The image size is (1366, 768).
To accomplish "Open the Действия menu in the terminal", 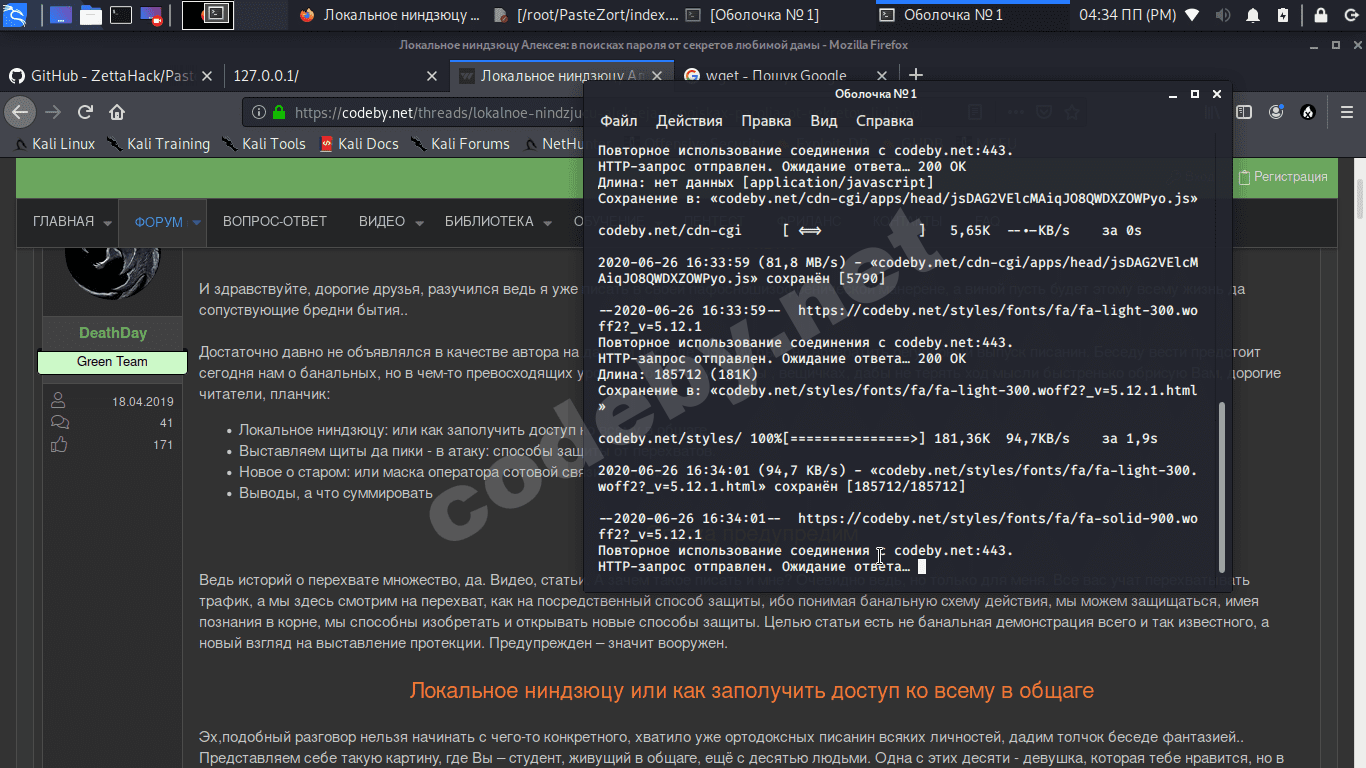I will pos(689,121).
